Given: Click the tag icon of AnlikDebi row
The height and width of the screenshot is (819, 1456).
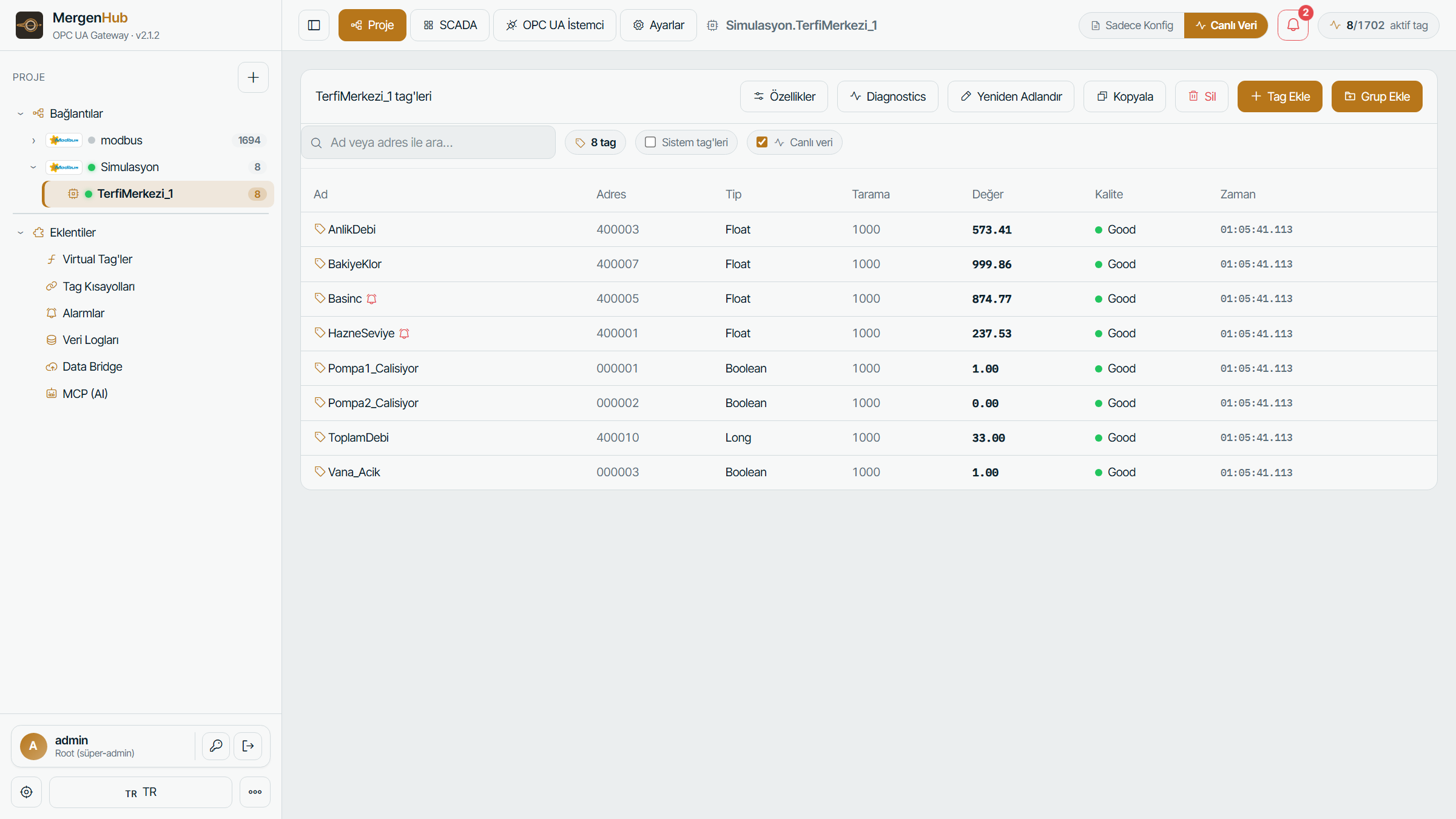Looking at the screenshot, I should coord(320,229).
